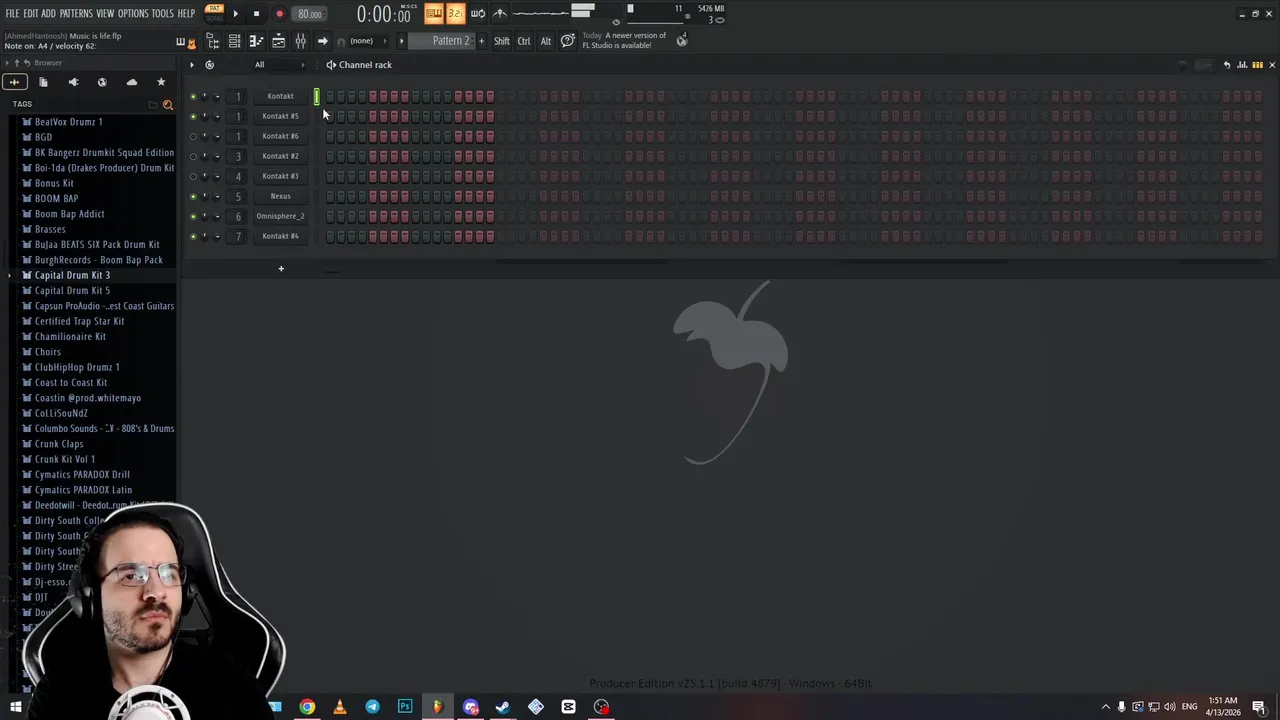
Task: Mute the Kontakt channel with green LED
Action: (193, 97)
